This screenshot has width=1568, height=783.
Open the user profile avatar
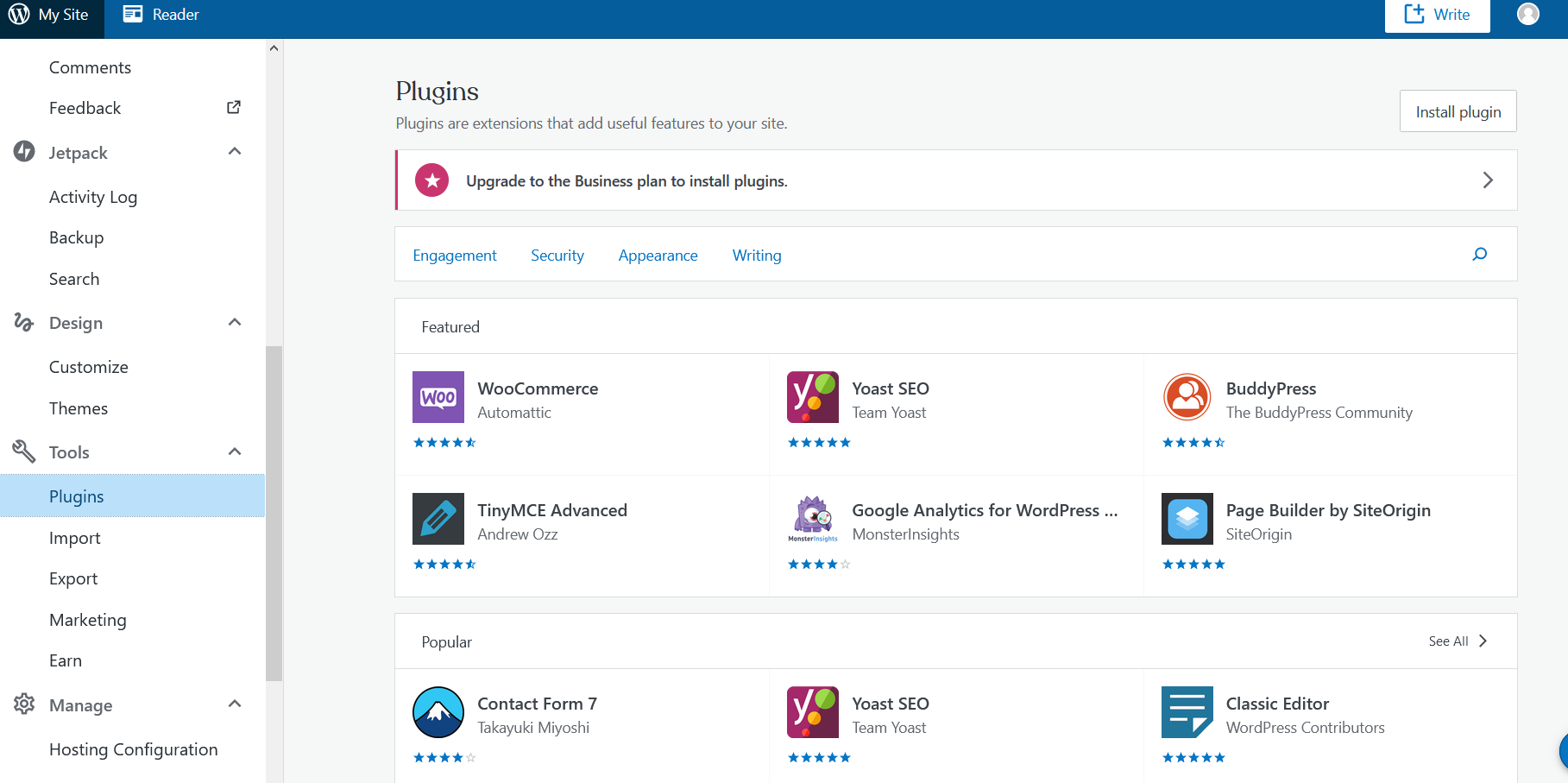pos(1528,14)
